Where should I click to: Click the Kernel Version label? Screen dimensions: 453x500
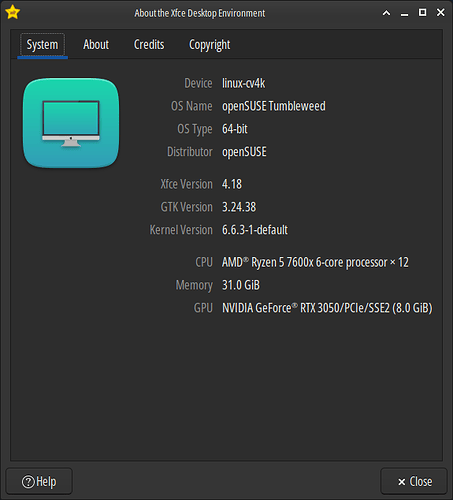[x=181, y=230]
